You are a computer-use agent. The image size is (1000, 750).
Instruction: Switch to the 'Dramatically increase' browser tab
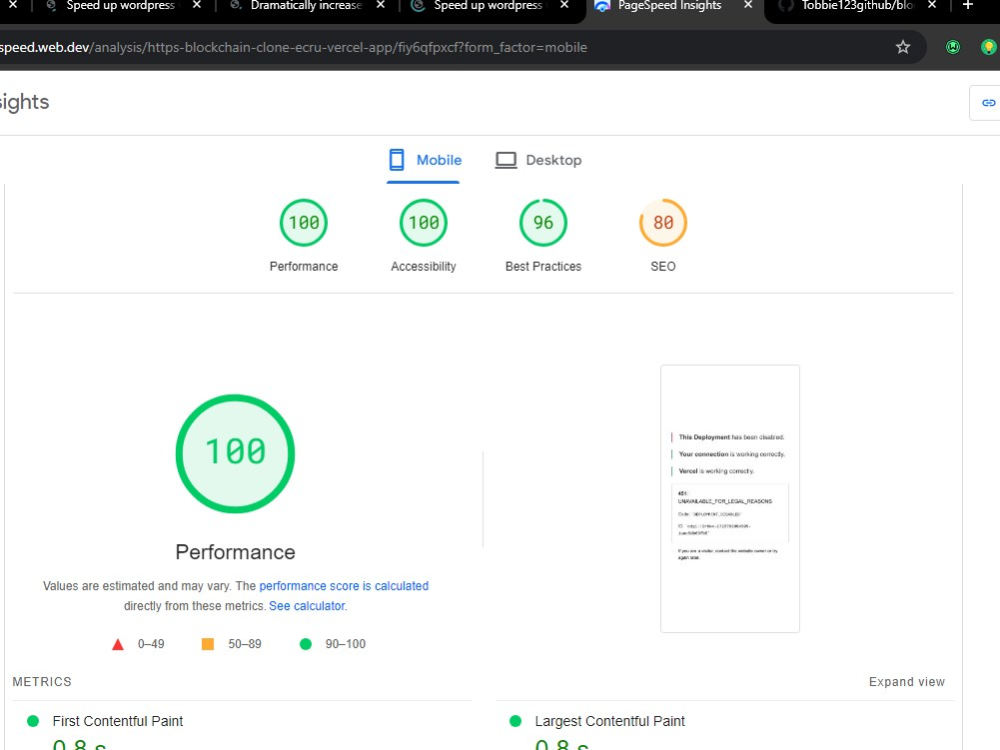click(x=305, y=6)
